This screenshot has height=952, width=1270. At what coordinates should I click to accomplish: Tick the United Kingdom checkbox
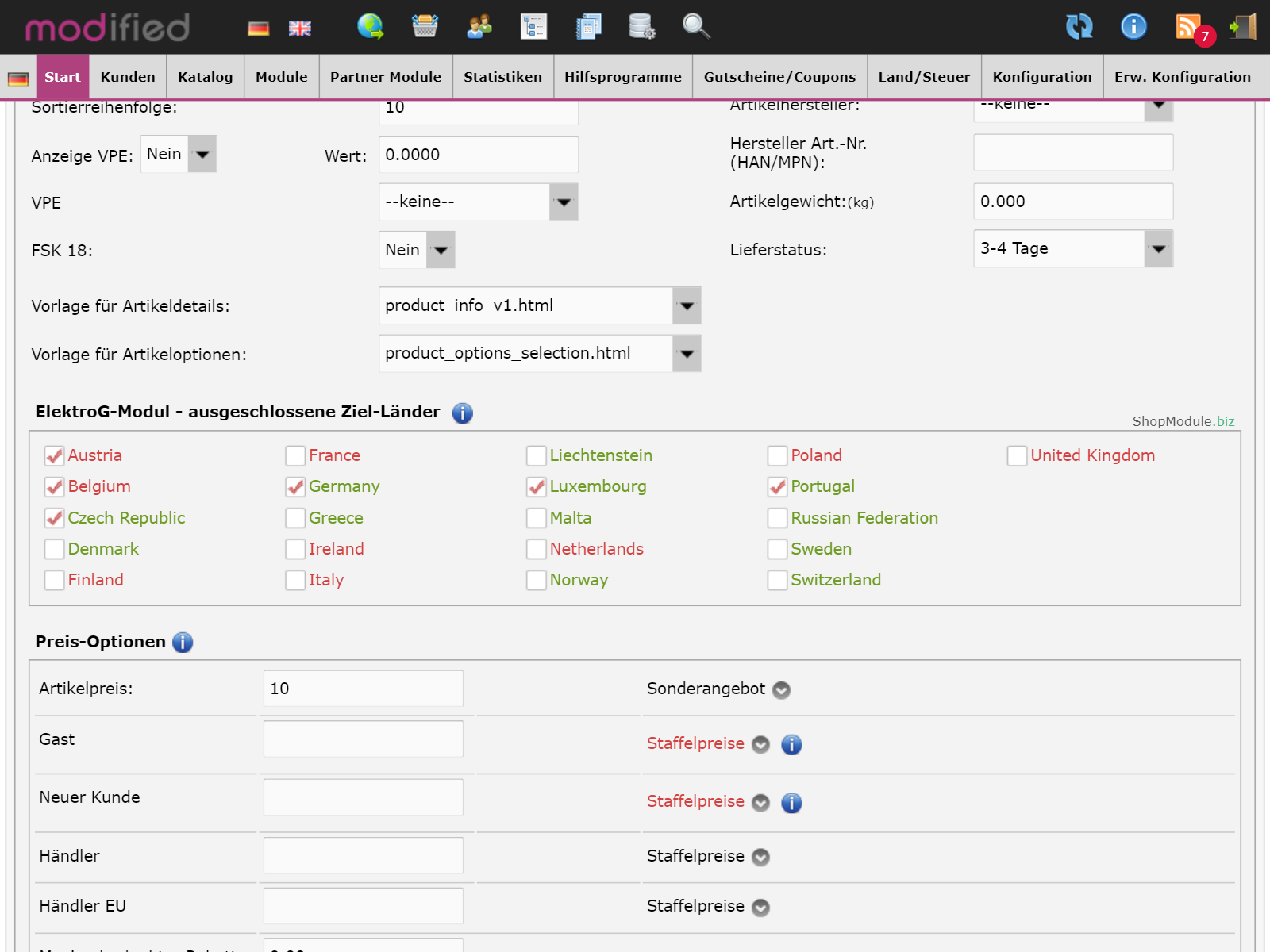click(1017, 456)
